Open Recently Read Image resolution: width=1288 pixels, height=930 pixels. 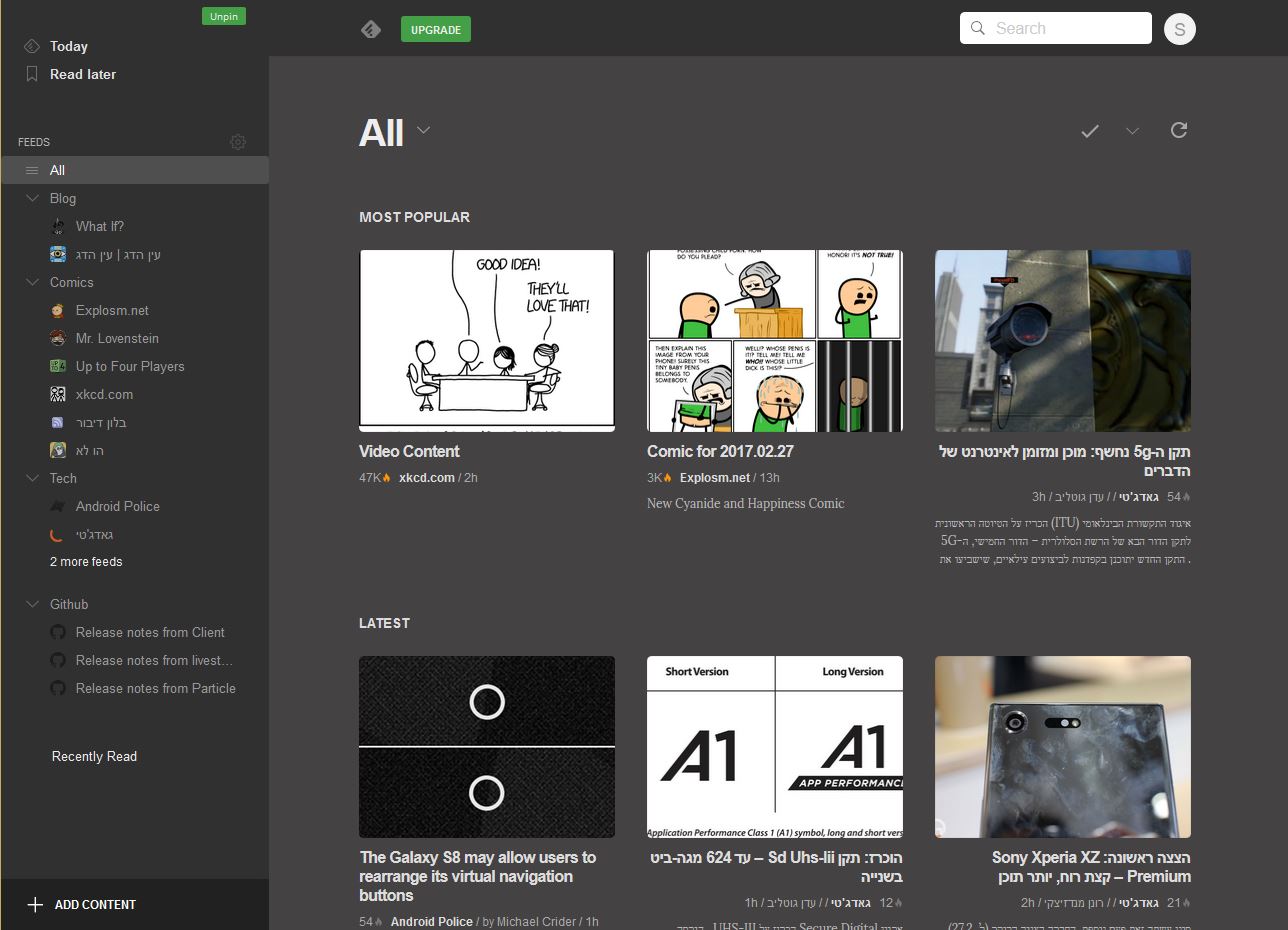[x=94, y=756]
